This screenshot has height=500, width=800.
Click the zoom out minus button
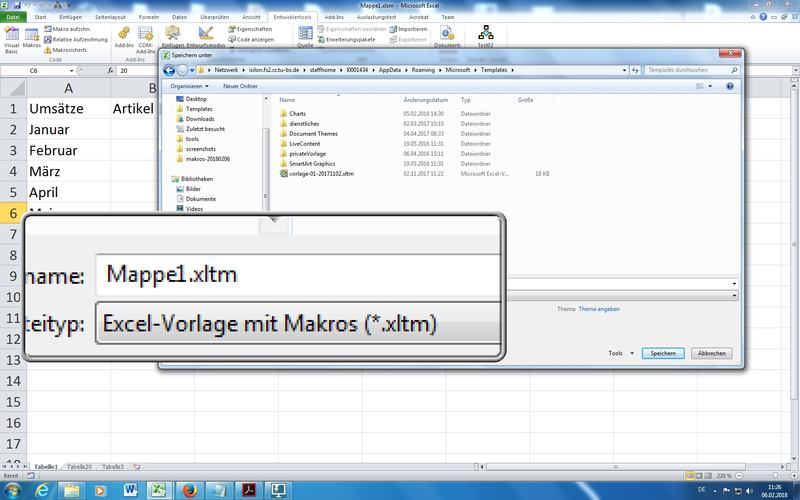click(x=739, y=476)
